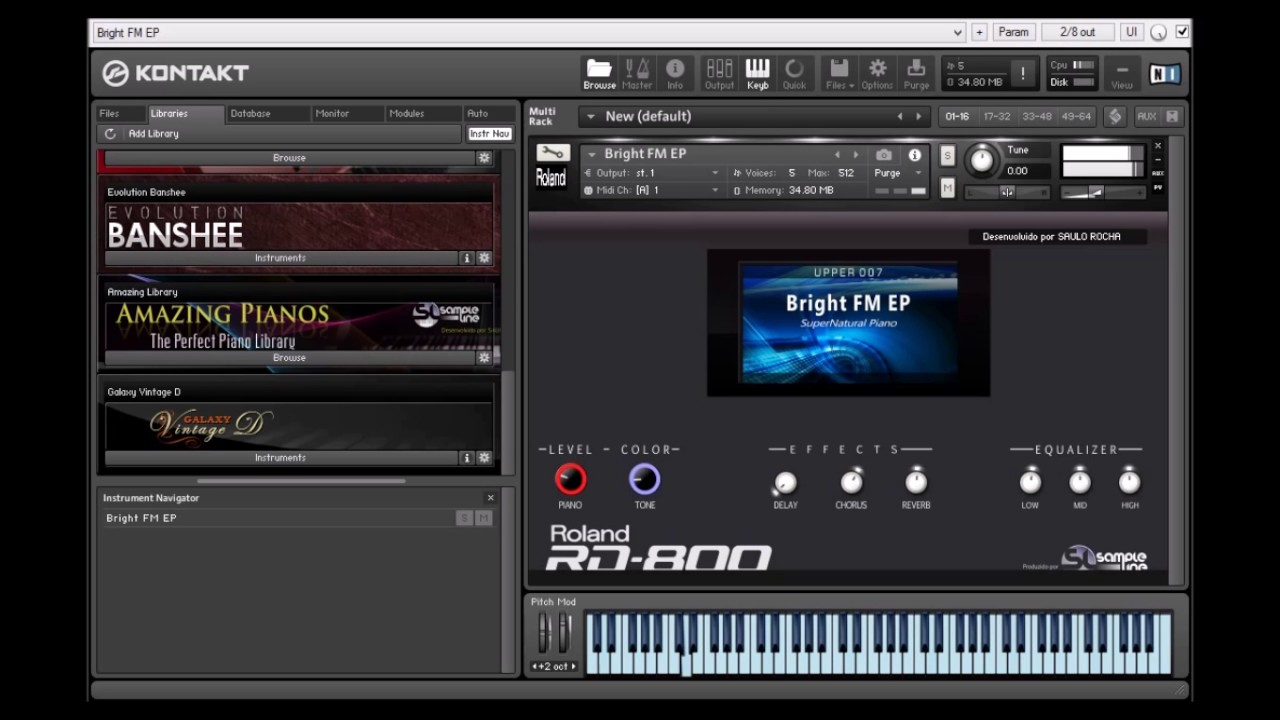The height and width of the screenshot is (720, 1280).
Task: Open the Quick-load browser
Action: pyautogui.click(x=794, y=73)
